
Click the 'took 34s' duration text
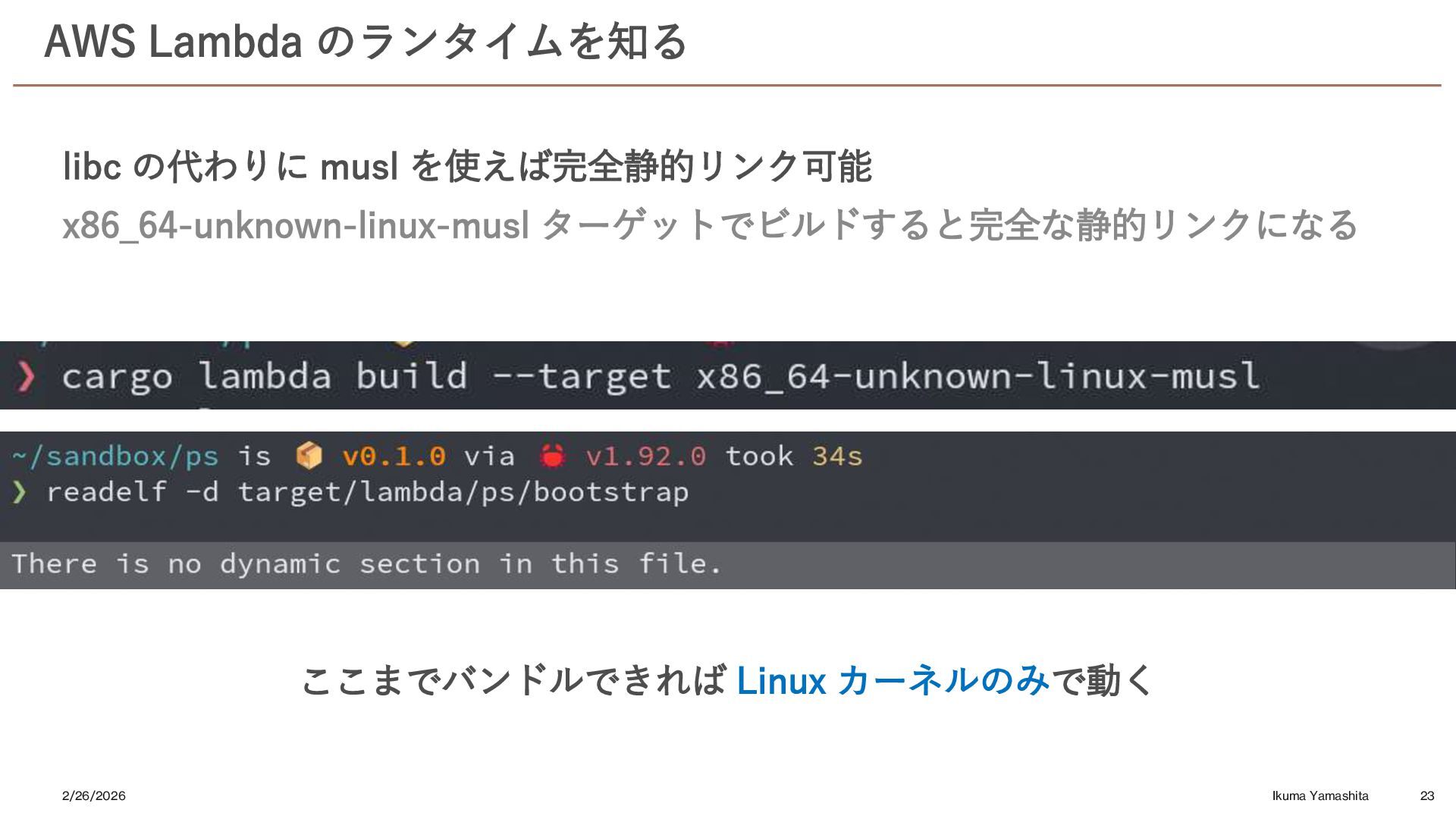pos(793,456)
